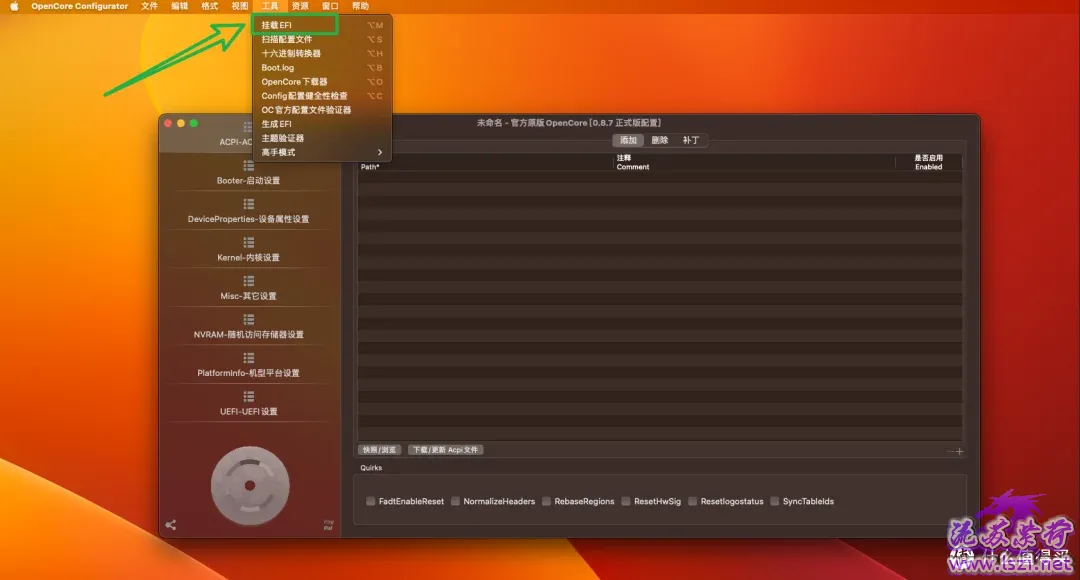Open the 视图 menu in the menu bar
Viewport: 1080px width, 580px height.
pyautogui.click(x=240, y=6)
